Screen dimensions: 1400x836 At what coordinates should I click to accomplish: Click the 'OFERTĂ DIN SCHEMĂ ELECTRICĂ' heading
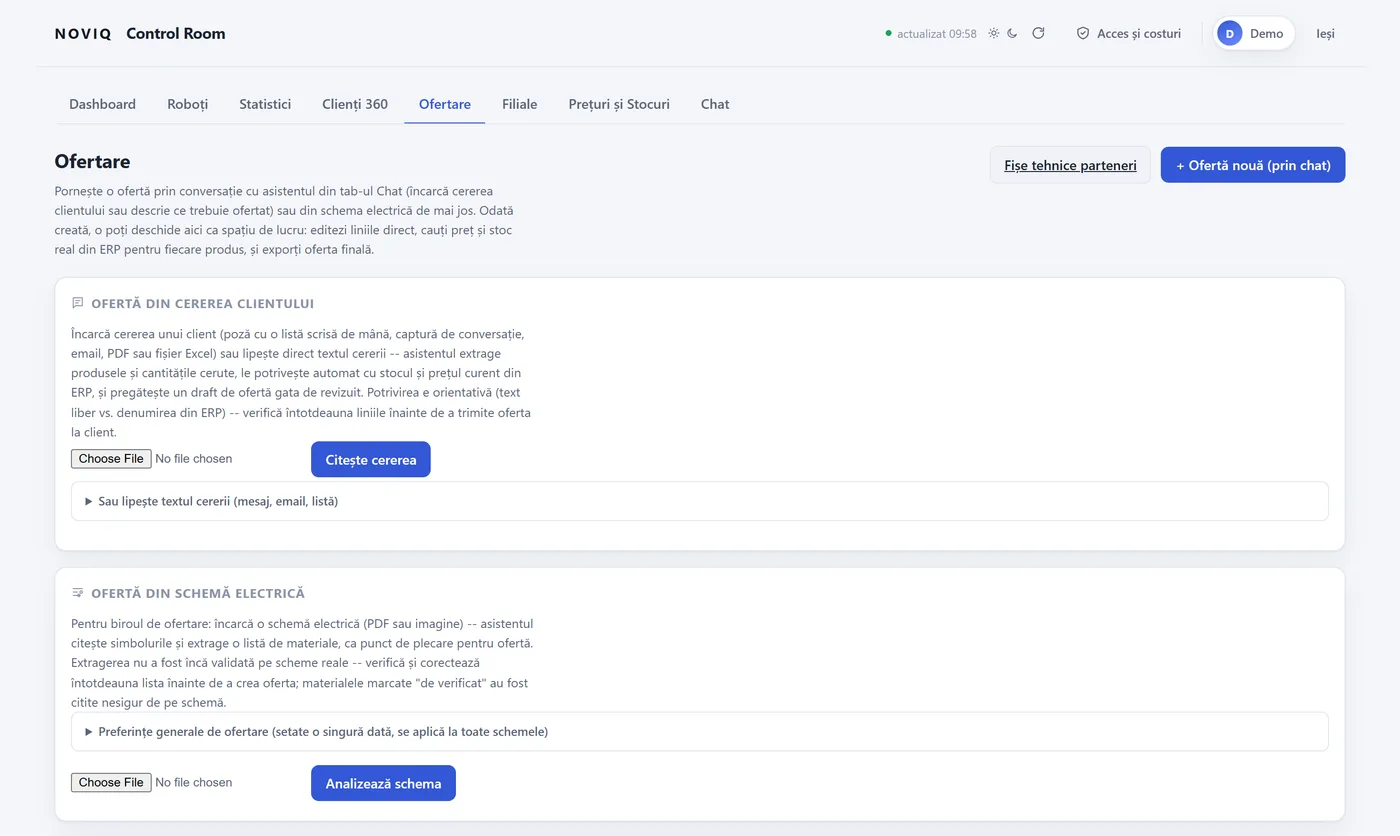198,593
